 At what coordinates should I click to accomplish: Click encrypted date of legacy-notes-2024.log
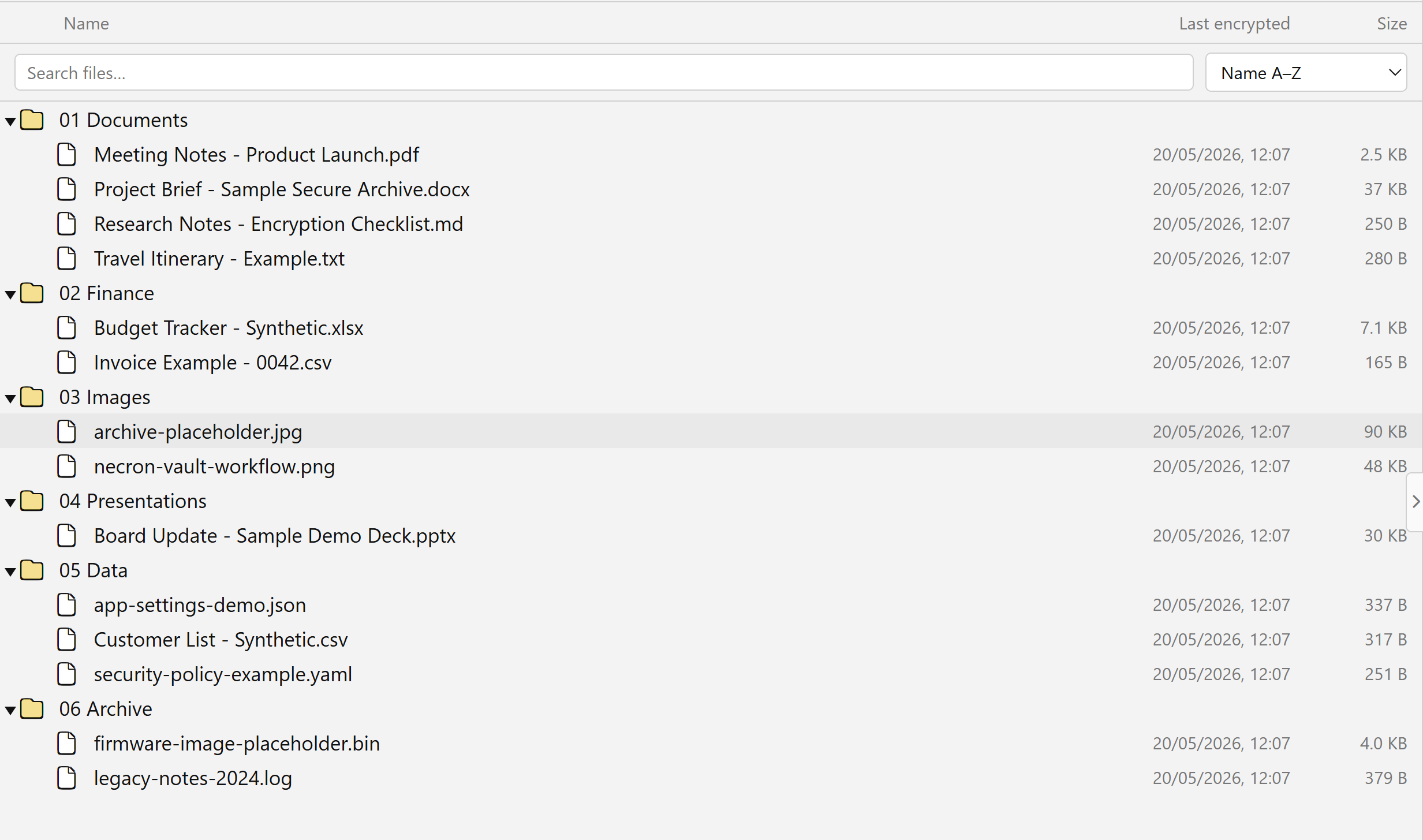1221,778
